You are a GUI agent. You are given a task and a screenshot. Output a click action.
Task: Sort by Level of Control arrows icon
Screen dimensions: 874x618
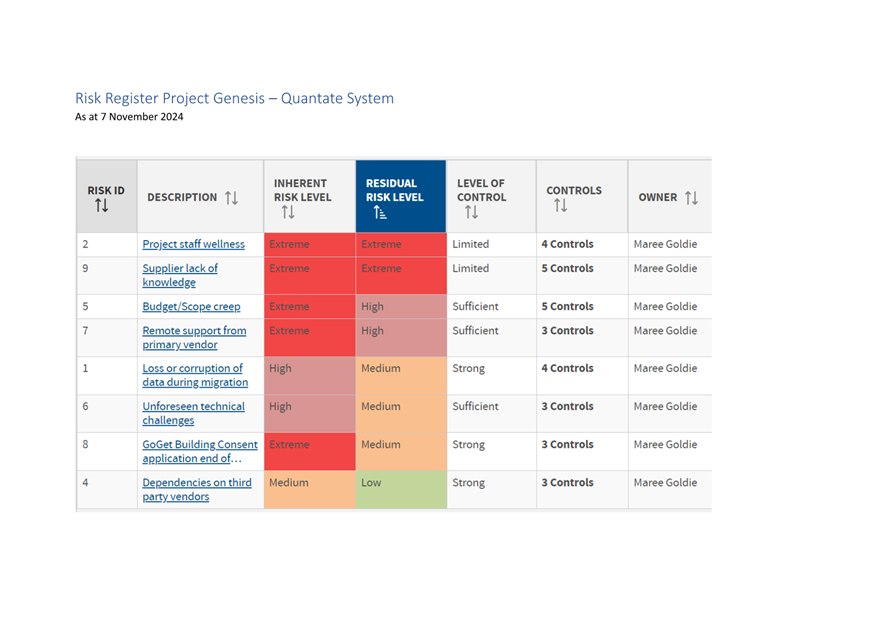coord(472,212)
